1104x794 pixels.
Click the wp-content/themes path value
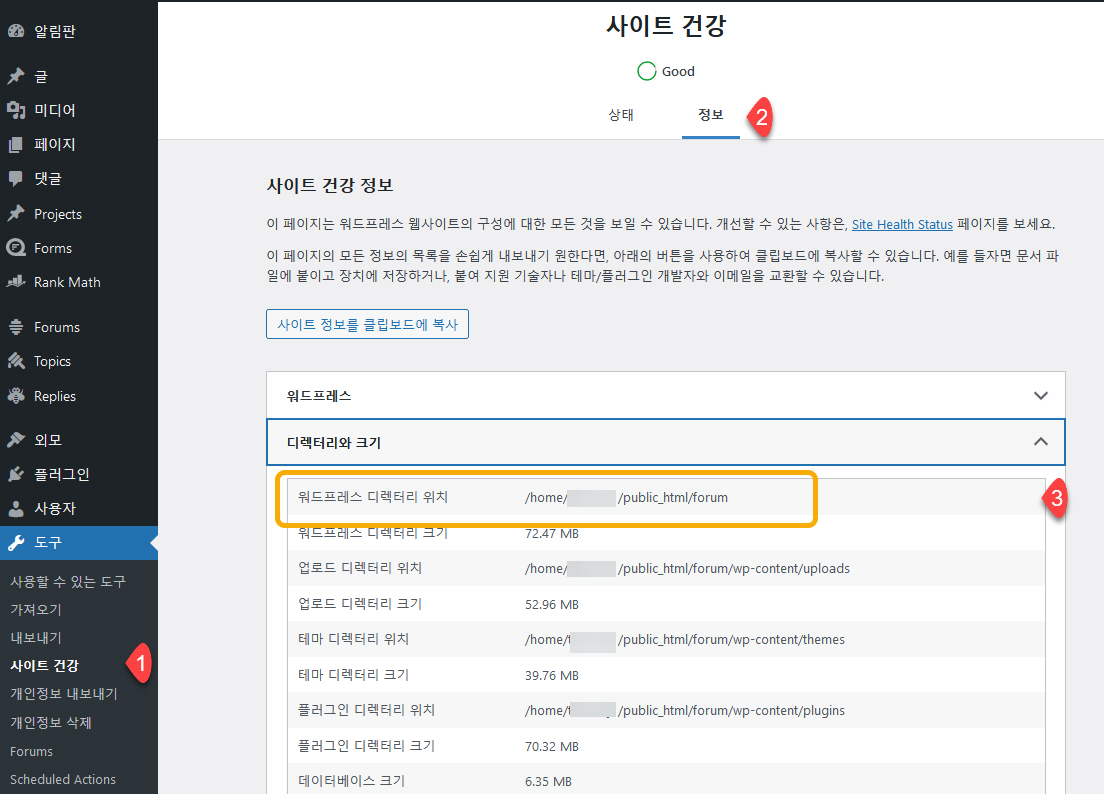pyautogui.click(x=684, y=640)
